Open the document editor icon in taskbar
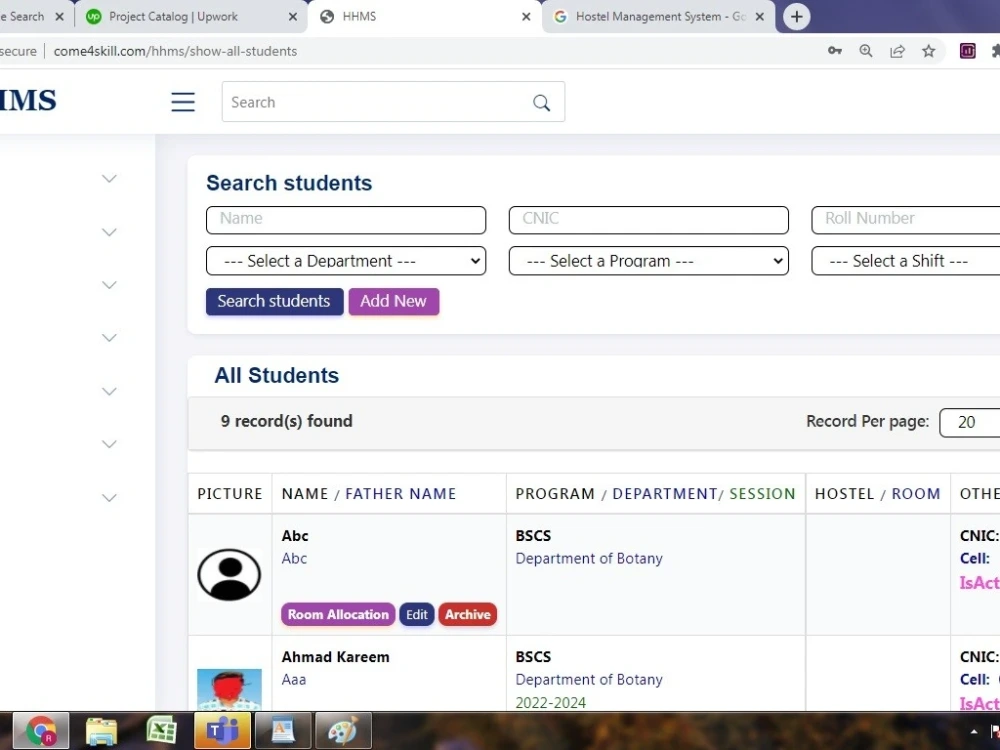1000x750 pixels. (x=283, y=731)
